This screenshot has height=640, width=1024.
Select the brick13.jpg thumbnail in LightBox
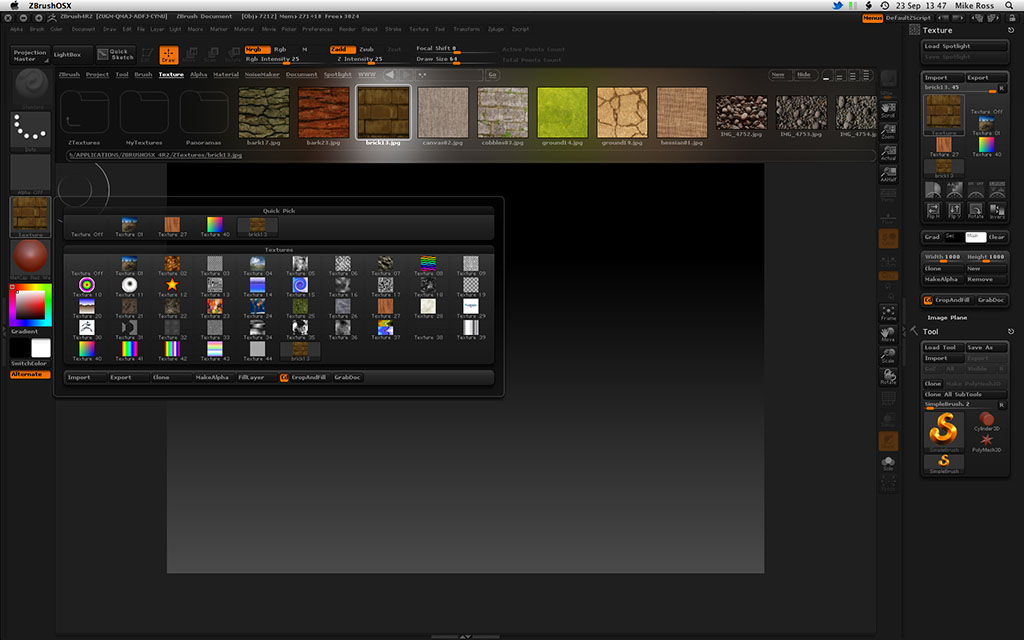pos(383,113)
